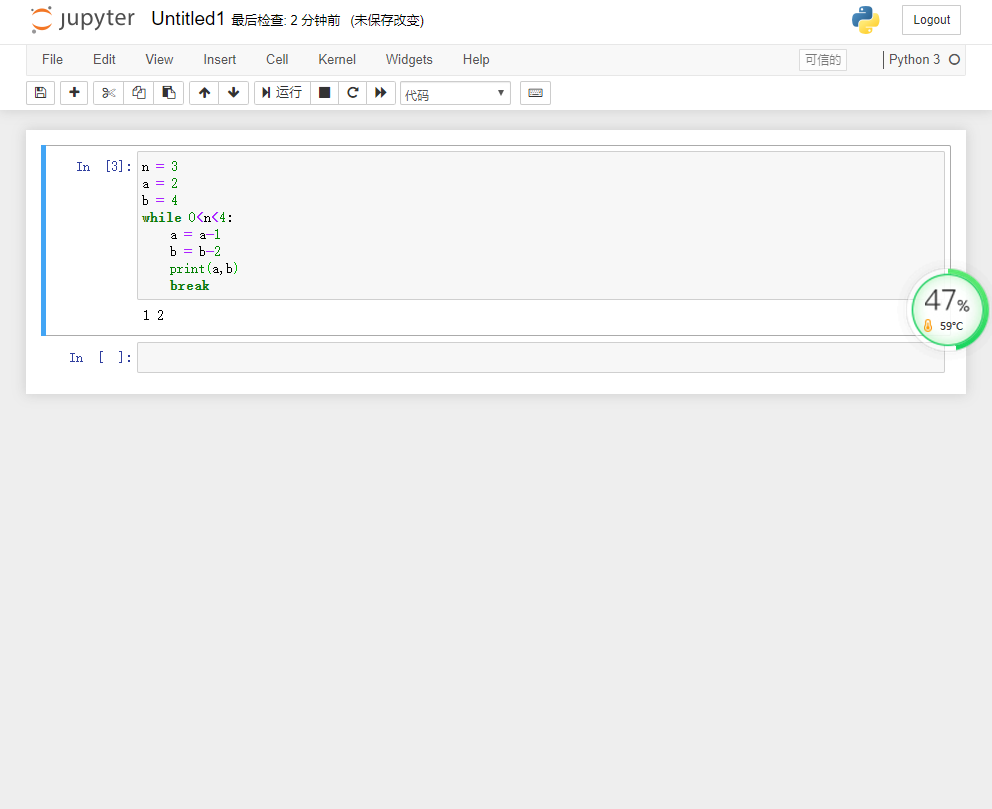Run the cell with 运行 button

pos(282,93)
